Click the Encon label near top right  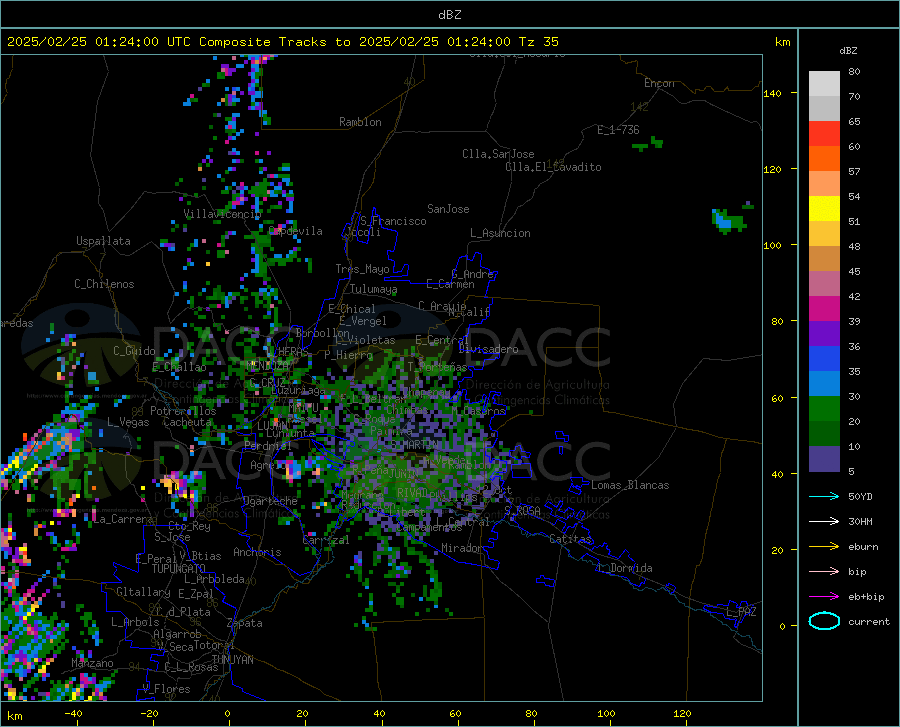[659, 83]
